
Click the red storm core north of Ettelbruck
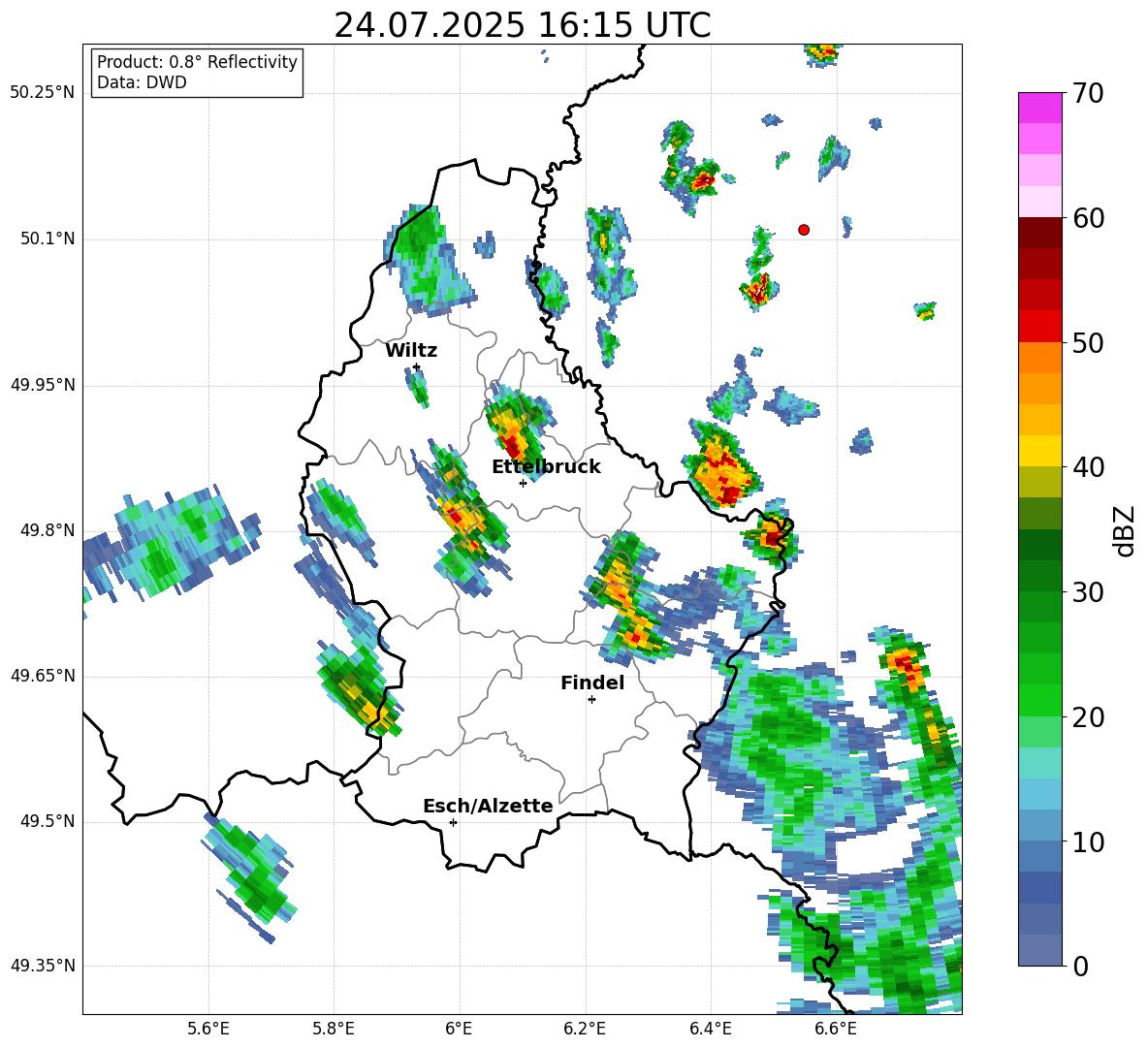513,444
